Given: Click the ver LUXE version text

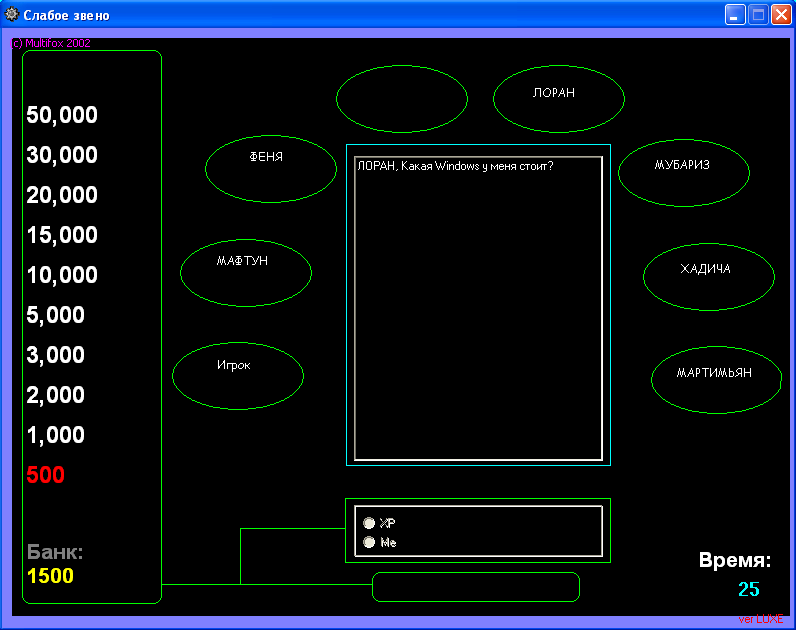Looking at the screenshot, I should 760,619.
